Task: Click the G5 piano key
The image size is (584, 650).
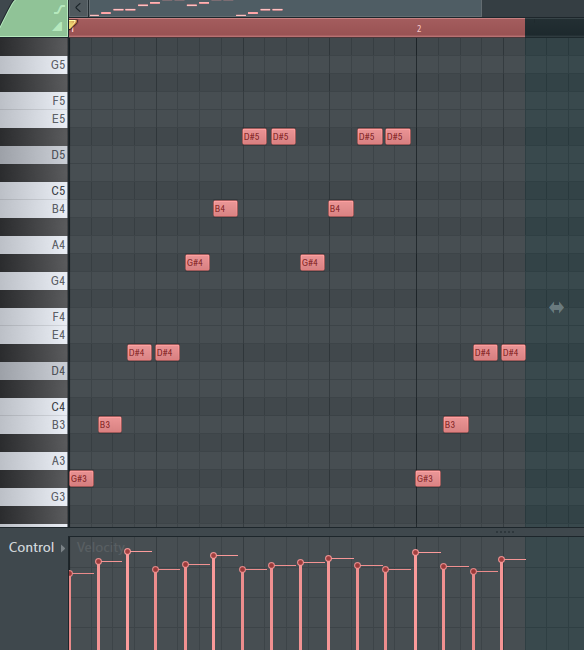Action: pos(34,65)
